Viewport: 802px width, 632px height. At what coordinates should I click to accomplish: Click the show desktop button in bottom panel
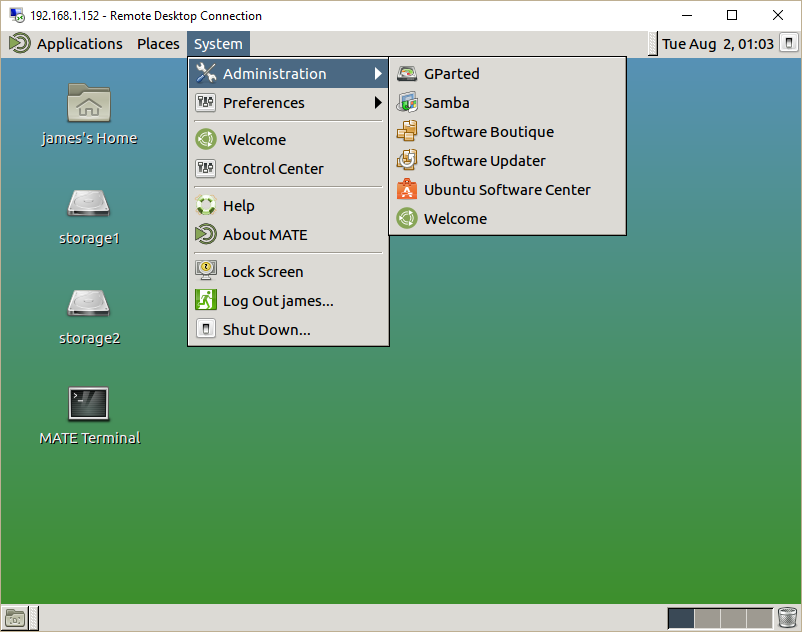point(15,619)
